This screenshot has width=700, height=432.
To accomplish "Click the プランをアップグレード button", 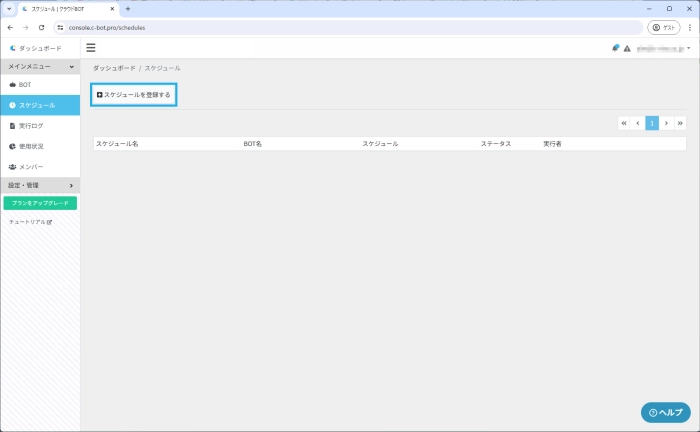I will click(x=40, y=203).
